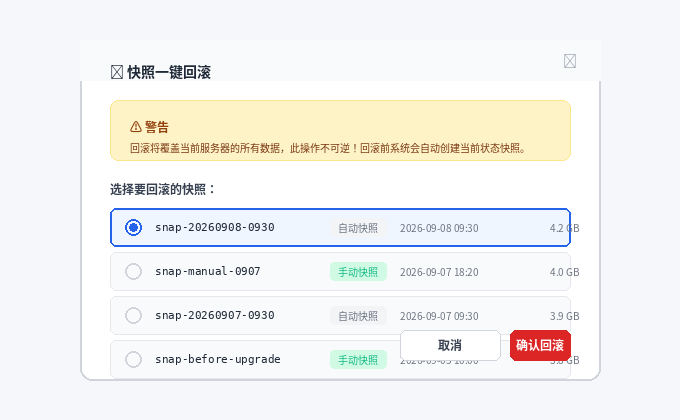The width and height of the screenshot is (680, 420).
Task: Select snap-20260908-0930 radio button
Action: coord(134,227)
